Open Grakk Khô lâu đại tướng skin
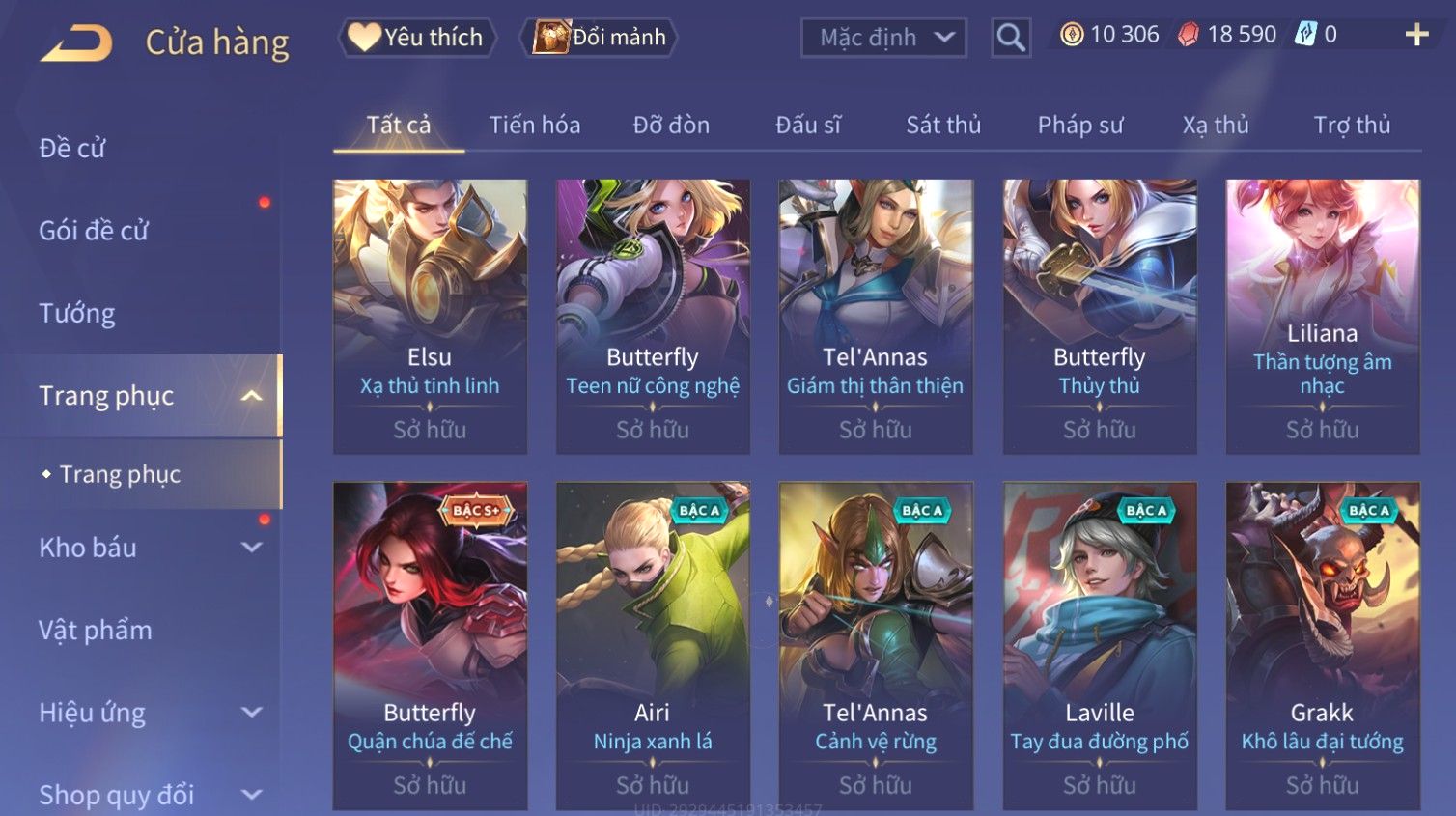Viewport: 1456px width, 816px height. coord(1322,645)
